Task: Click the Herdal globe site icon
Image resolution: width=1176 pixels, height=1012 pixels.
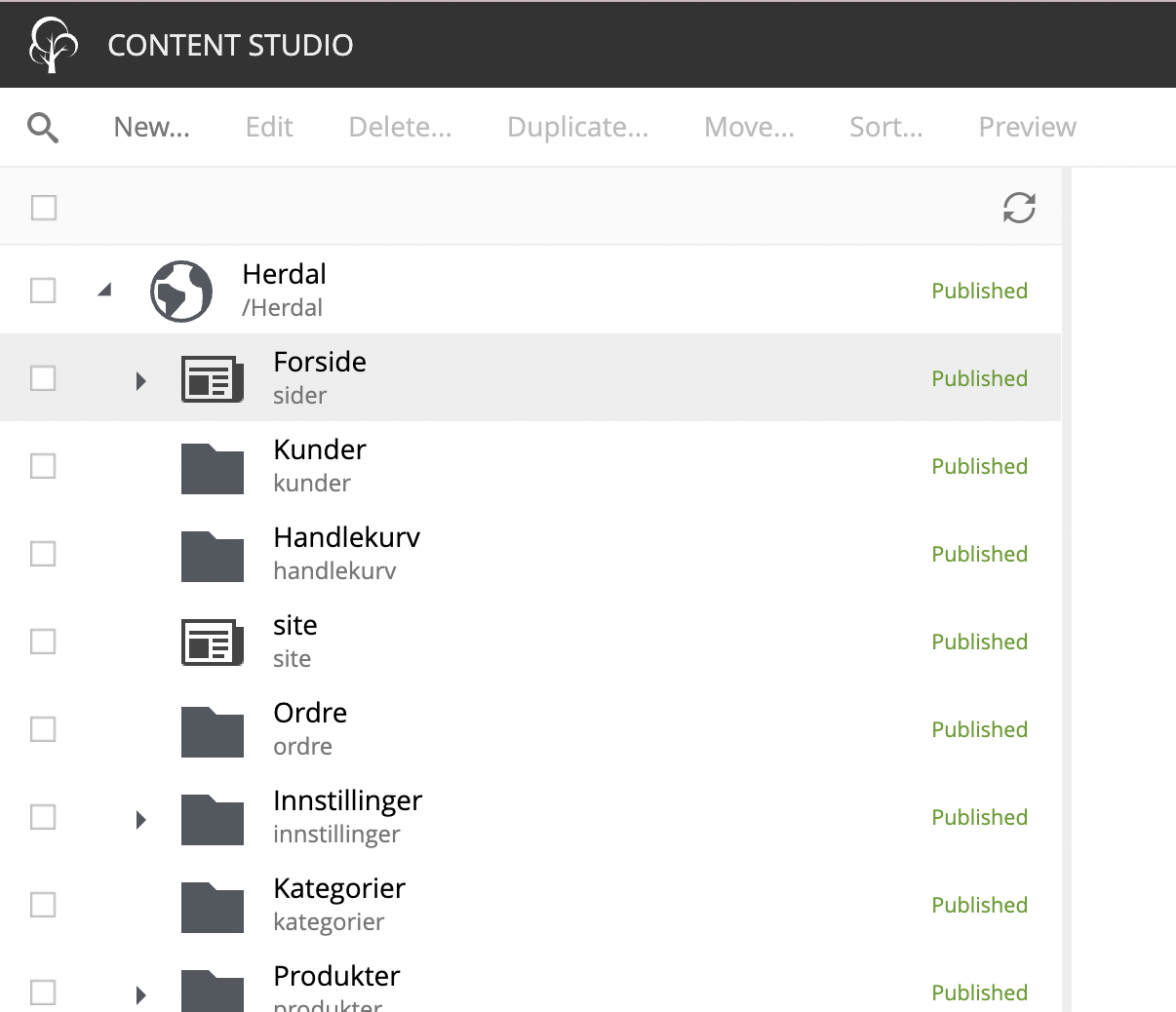Action: (x=181, y=291)
